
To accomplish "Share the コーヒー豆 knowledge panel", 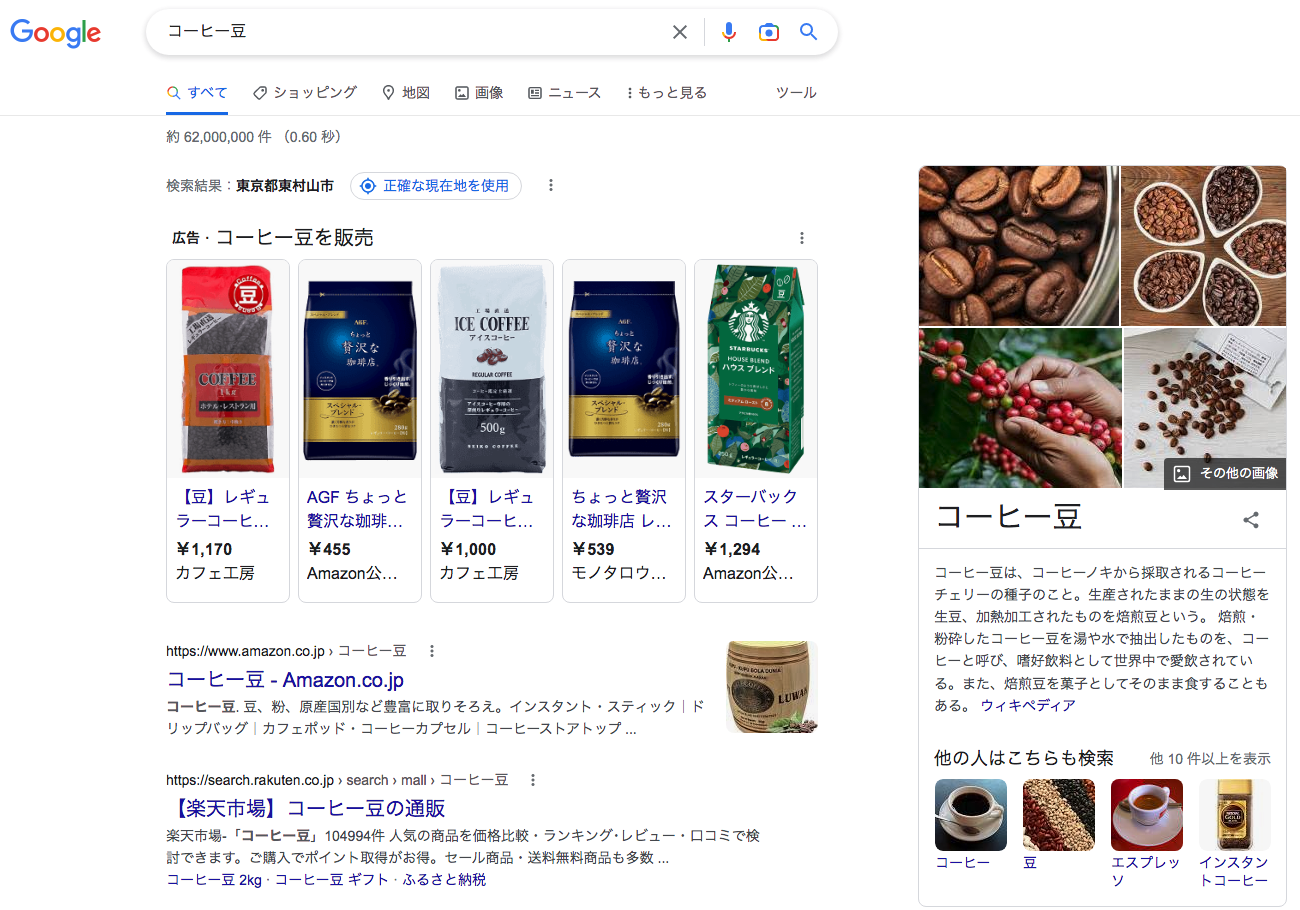I will click(x=1251, y=520).
